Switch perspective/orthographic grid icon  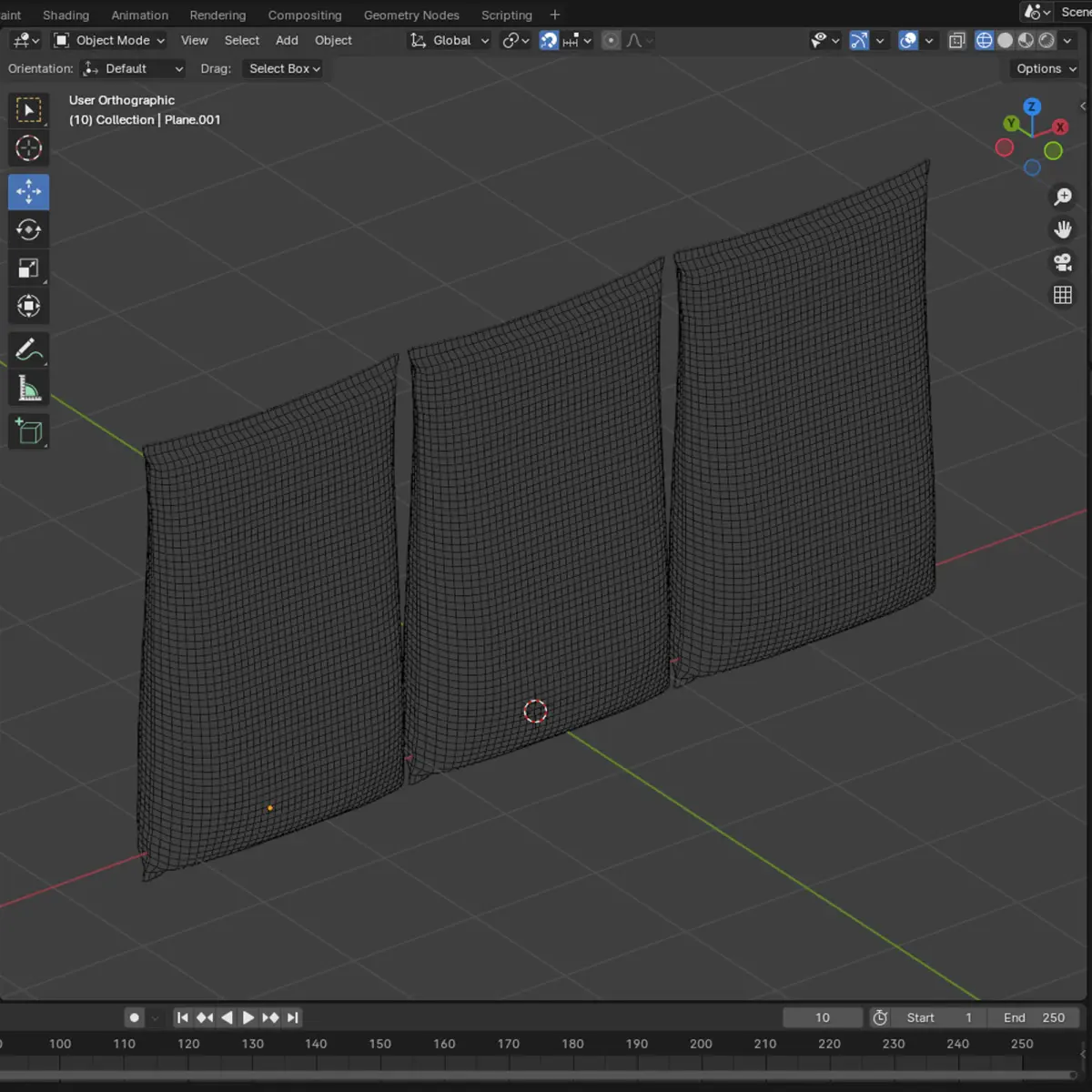(x=1063, y=295)
